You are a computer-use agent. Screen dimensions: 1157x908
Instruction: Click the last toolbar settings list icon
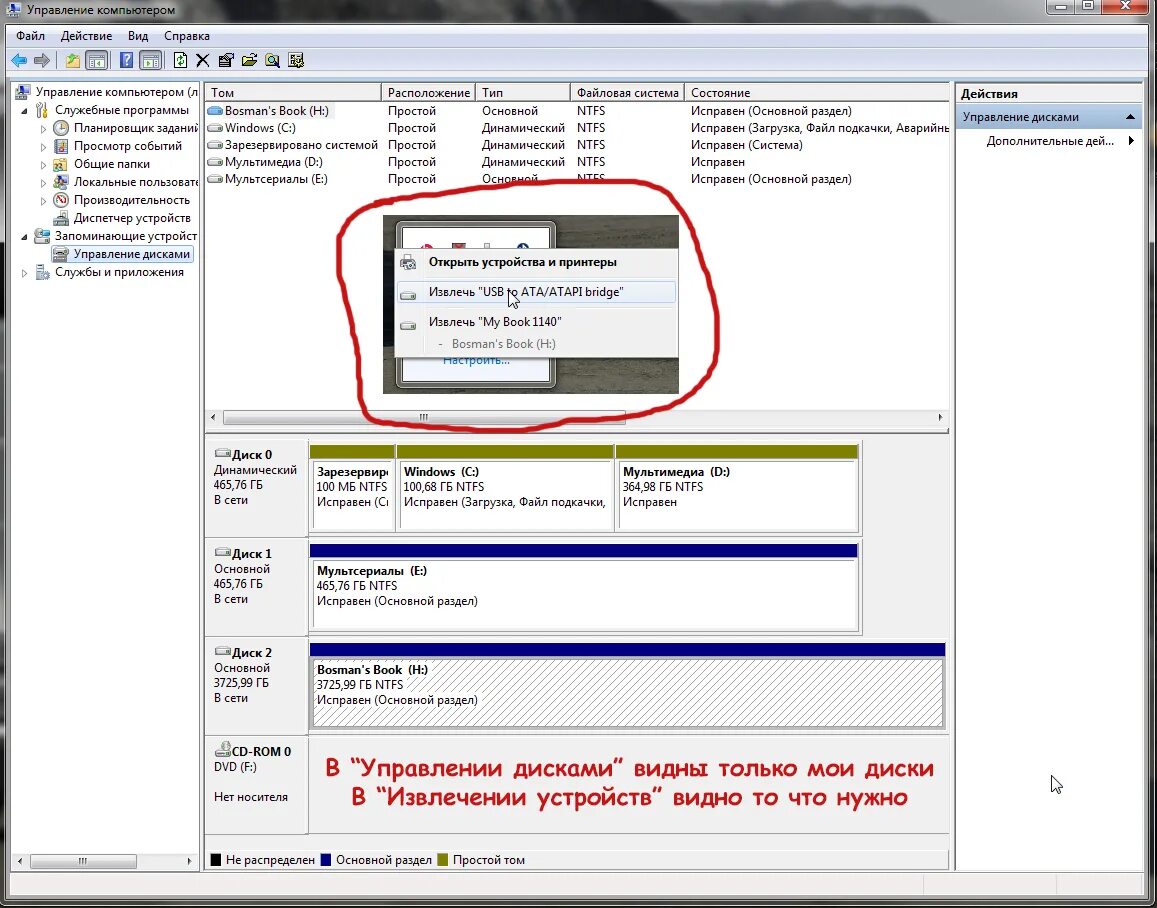(x=296, y=60)
